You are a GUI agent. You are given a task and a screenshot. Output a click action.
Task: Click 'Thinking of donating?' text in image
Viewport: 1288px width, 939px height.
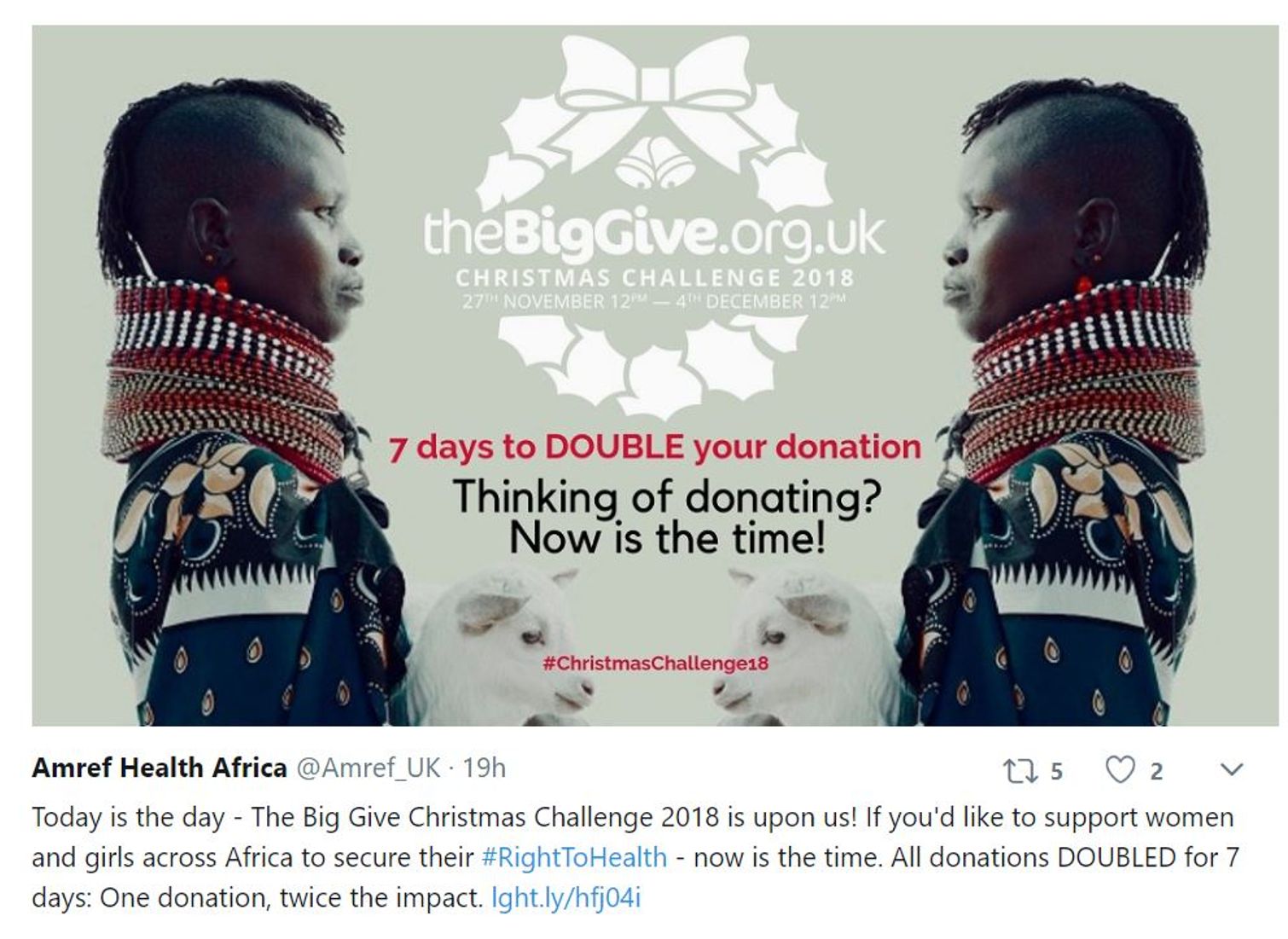(667, 496)
